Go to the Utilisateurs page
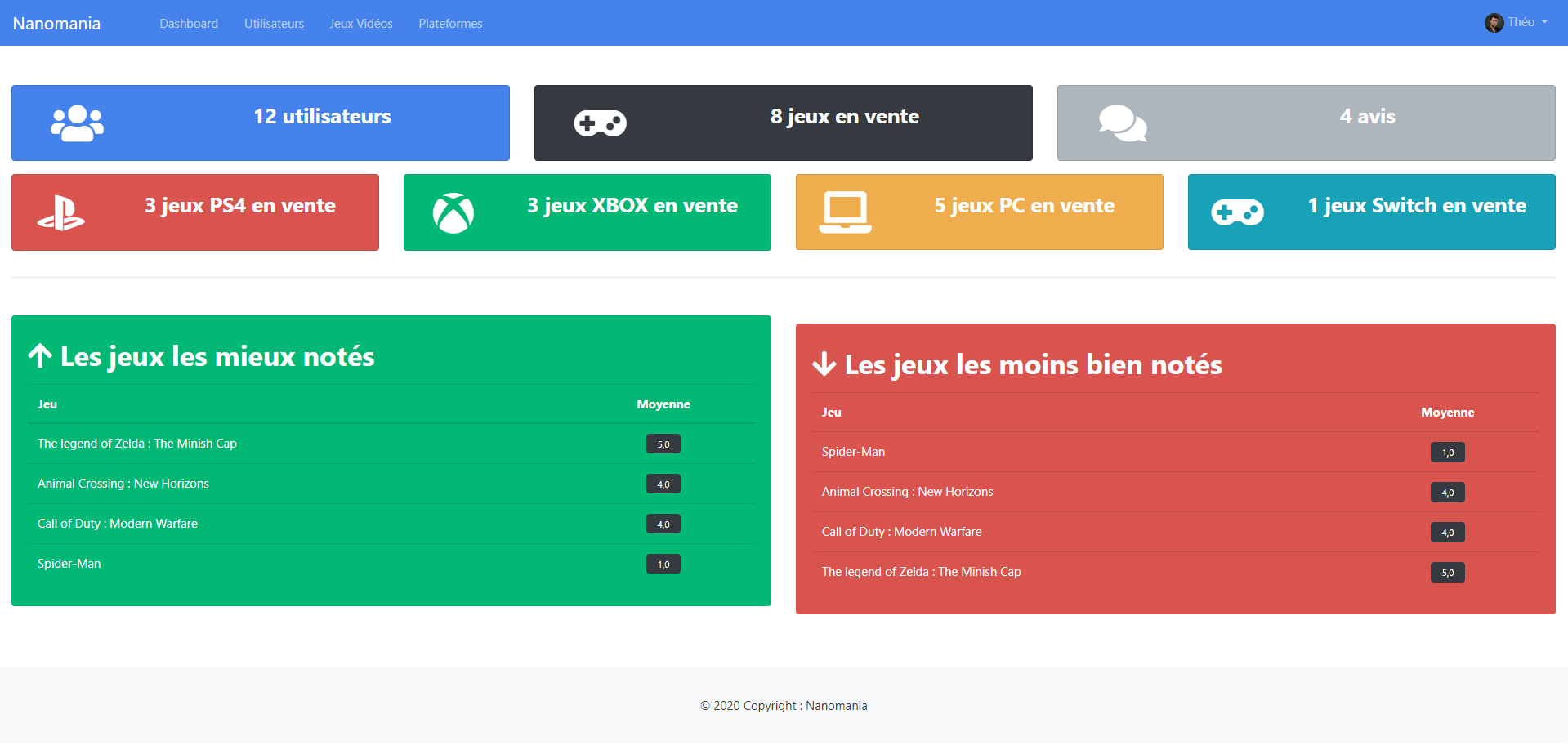Viewport: 1568px width, 750px height. click(x=274, y=24)
